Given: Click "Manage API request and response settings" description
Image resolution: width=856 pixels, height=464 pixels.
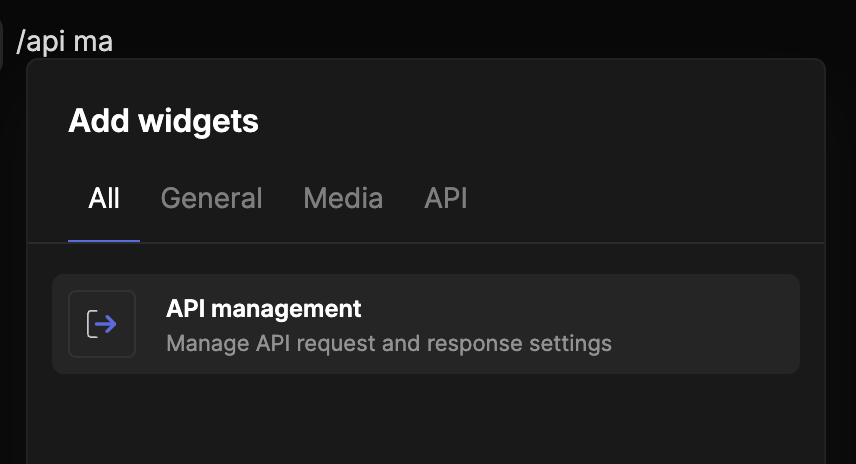Looking at the screenshot, I should point(389,343).
